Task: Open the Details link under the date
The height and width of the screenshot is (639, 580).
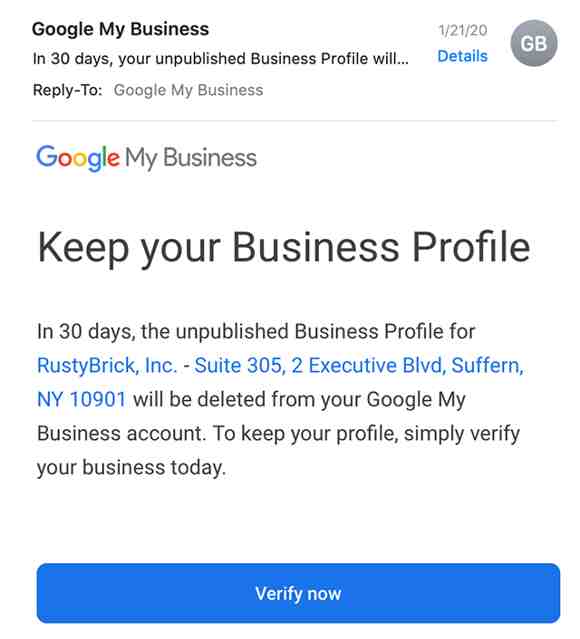Action: pos(462,56)
